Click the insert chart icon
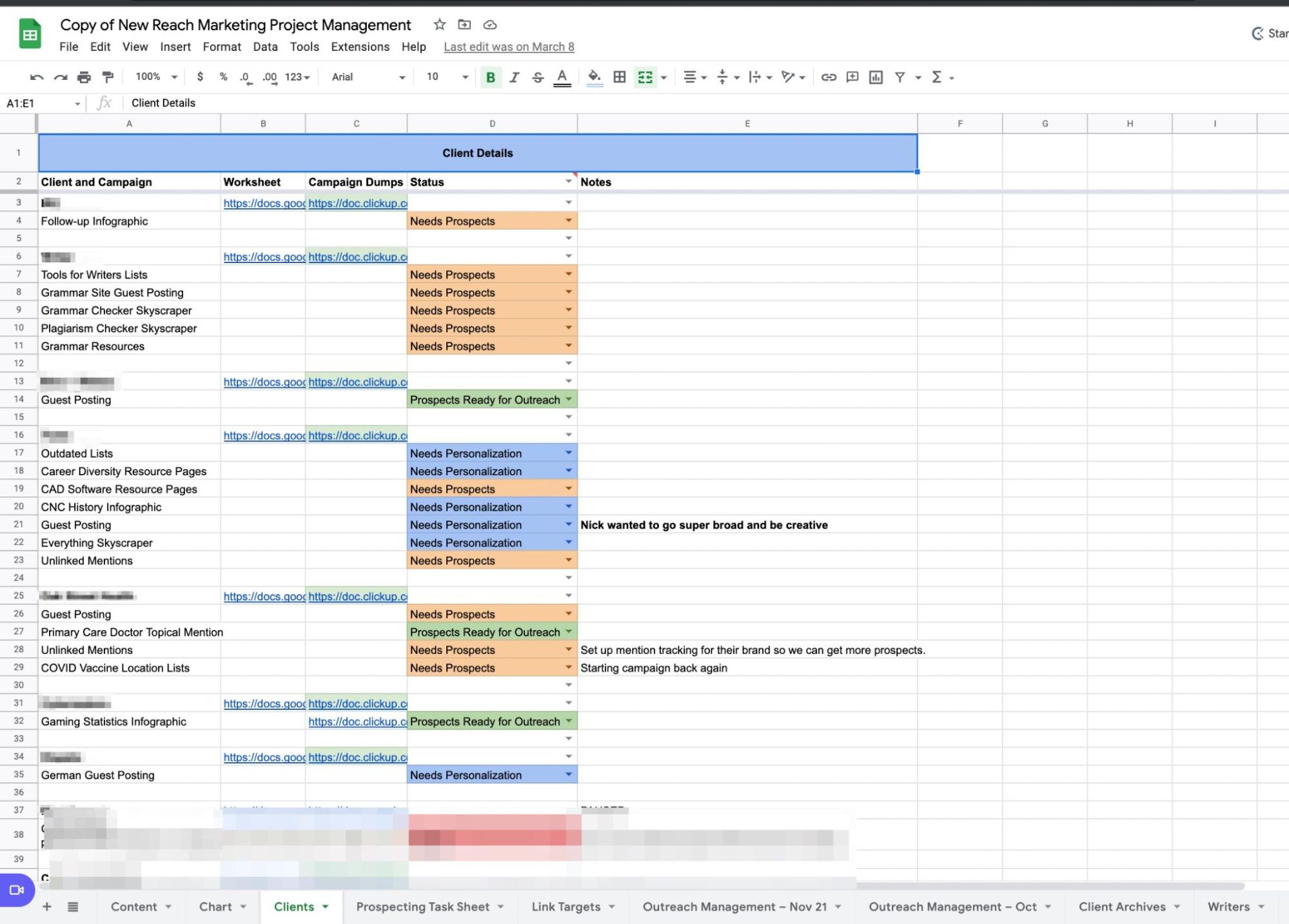This screenshot has width=1289, height=924. coord(876,77)
